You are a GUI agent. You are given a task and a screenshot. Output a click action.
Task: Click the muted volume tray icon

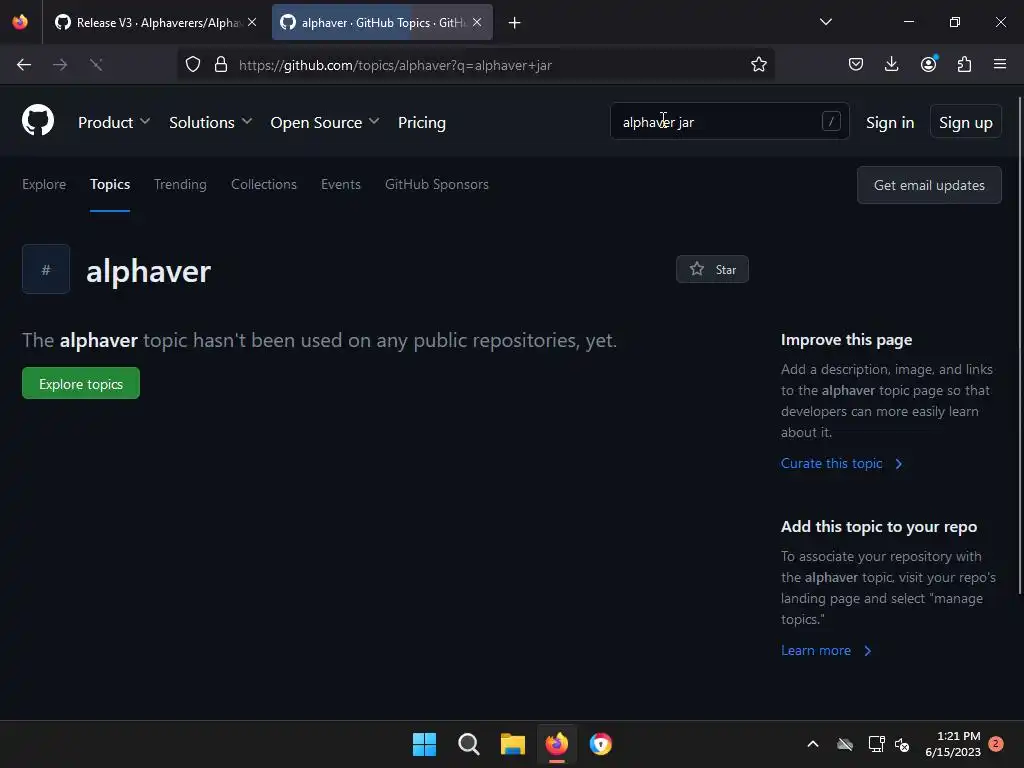(903, 744)
